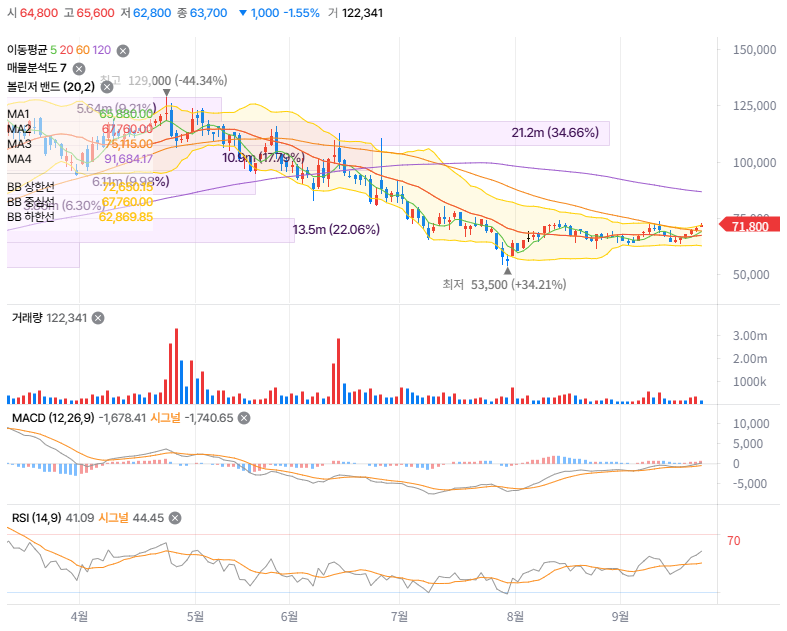Close the 거래량 volume panel
Screen dimensions: 787x631
click(x=98, y=318)
